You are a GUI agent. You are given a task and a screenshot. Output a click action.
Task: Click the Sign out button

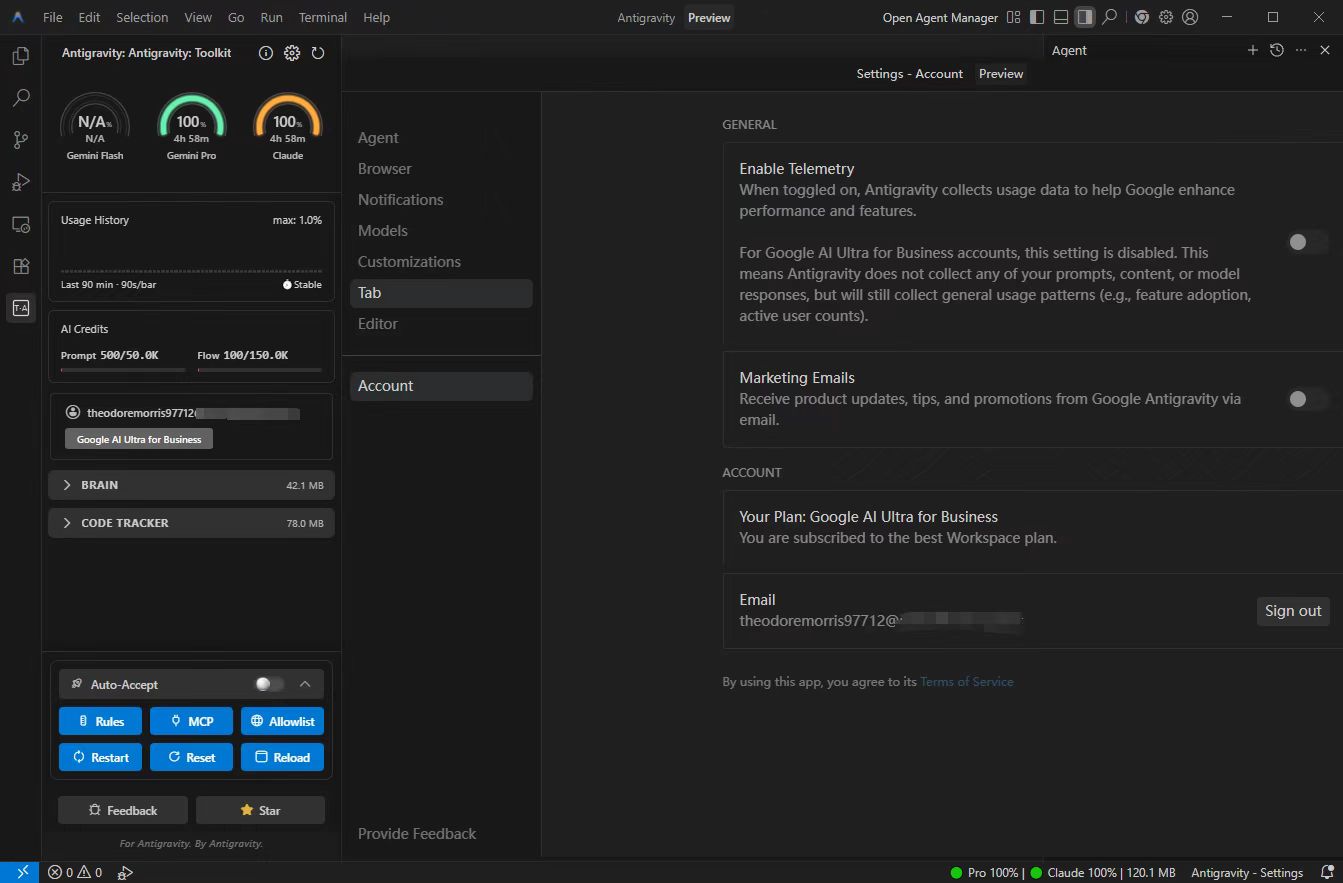click(x=1292, y=611)
